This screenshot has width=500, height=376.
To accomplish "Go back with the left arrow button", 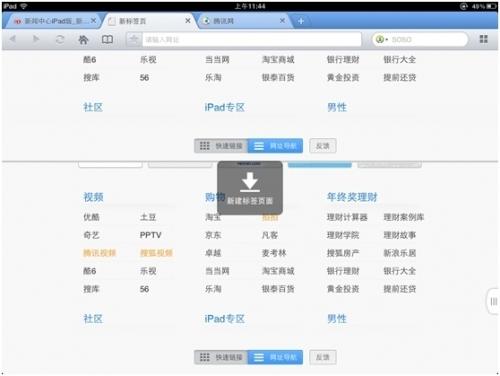I will tap(13, 39).
